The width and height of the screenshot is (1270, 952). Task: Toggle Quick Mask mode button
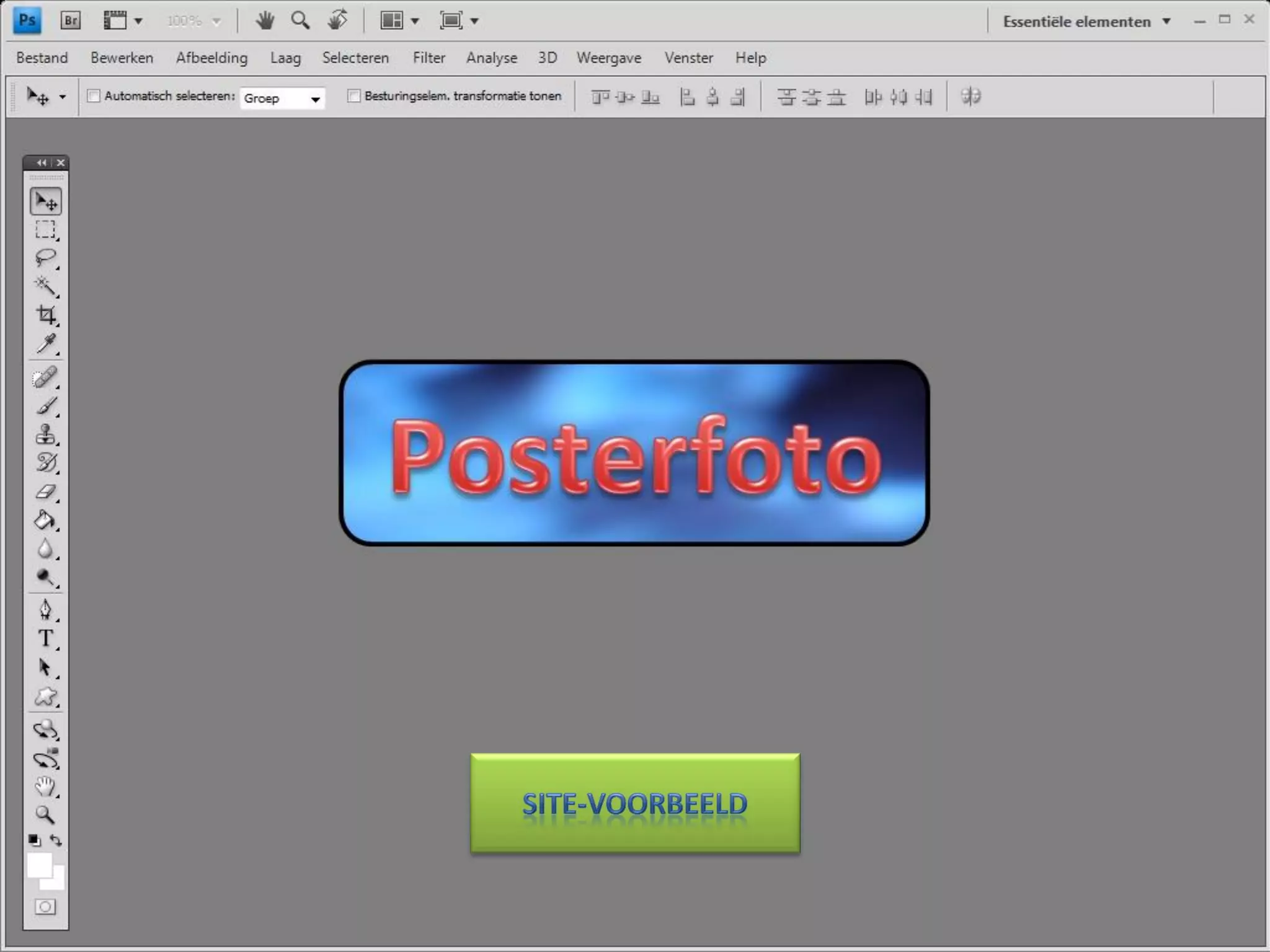pos(45,907)
